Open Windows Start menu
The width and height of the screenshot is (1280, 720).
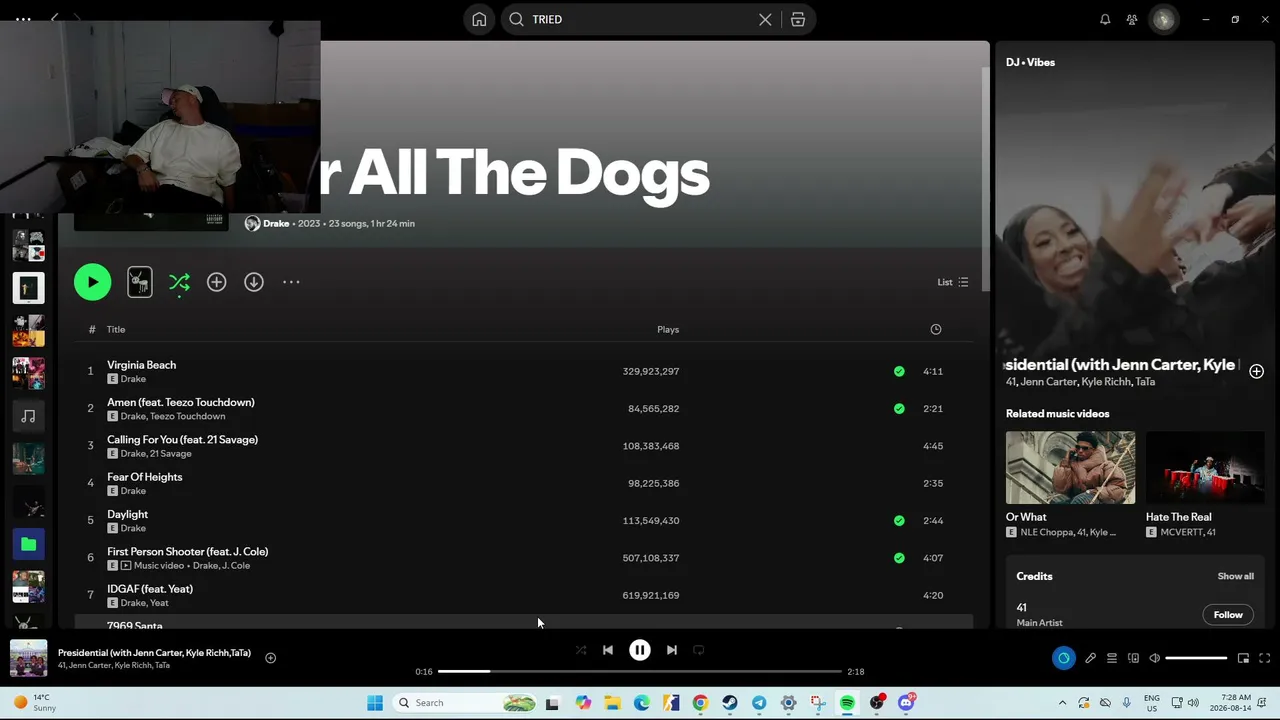(375, 703)
